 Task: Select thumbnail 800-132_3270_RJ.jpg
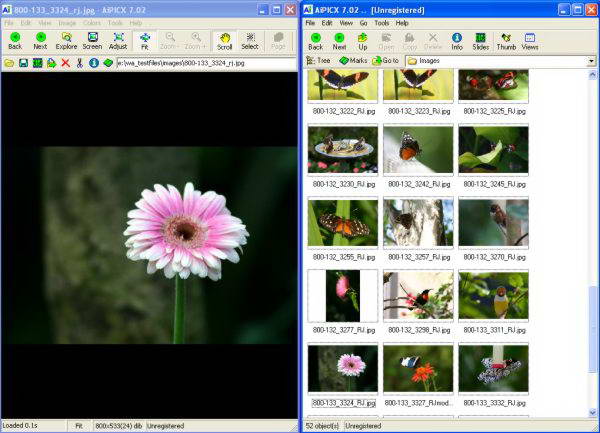pos(494,223)
